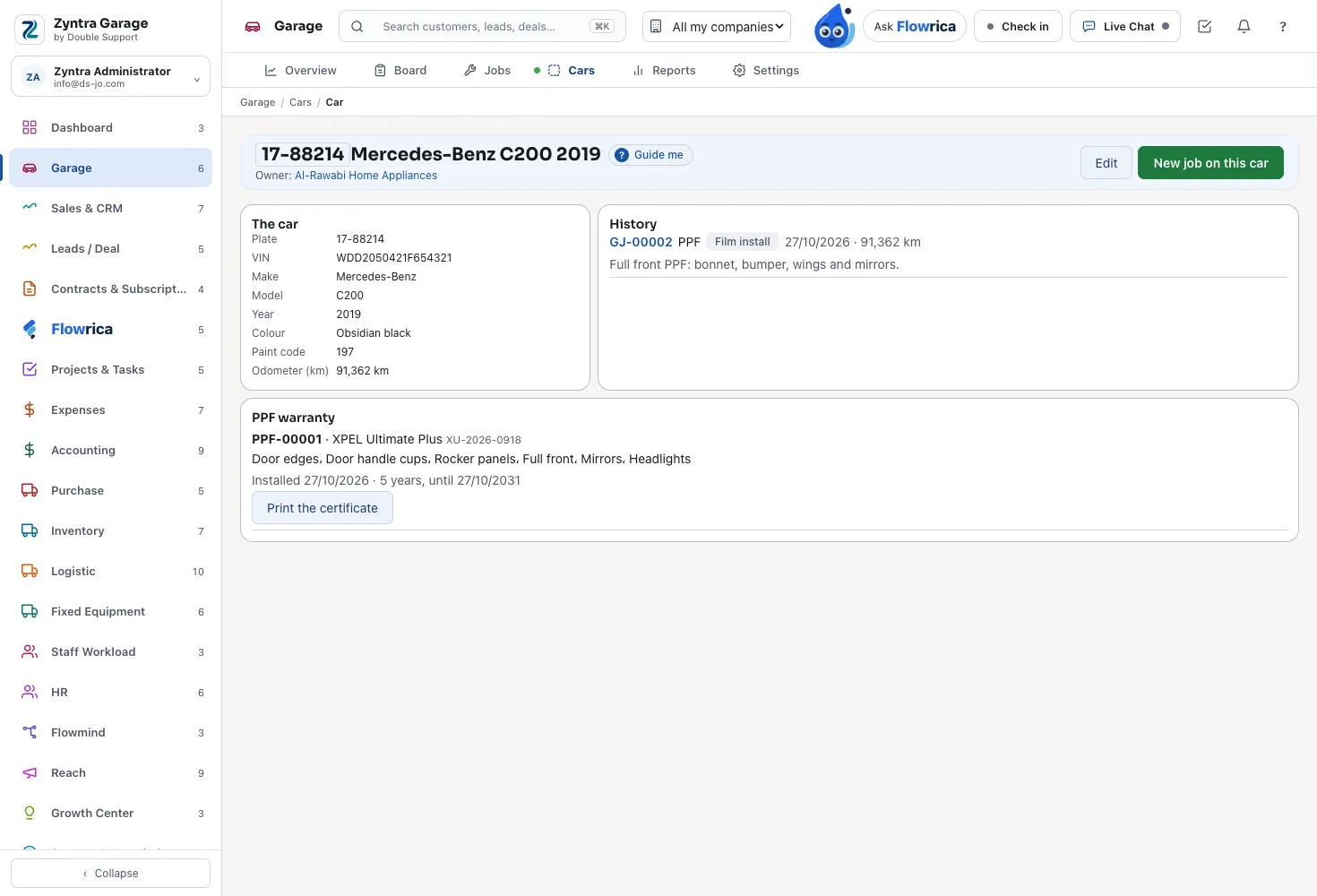Image resolution: width=1317 pixels, height=896 pixels.
Task: Open Expenses dollar icon
Action: [x=30, y=409]
